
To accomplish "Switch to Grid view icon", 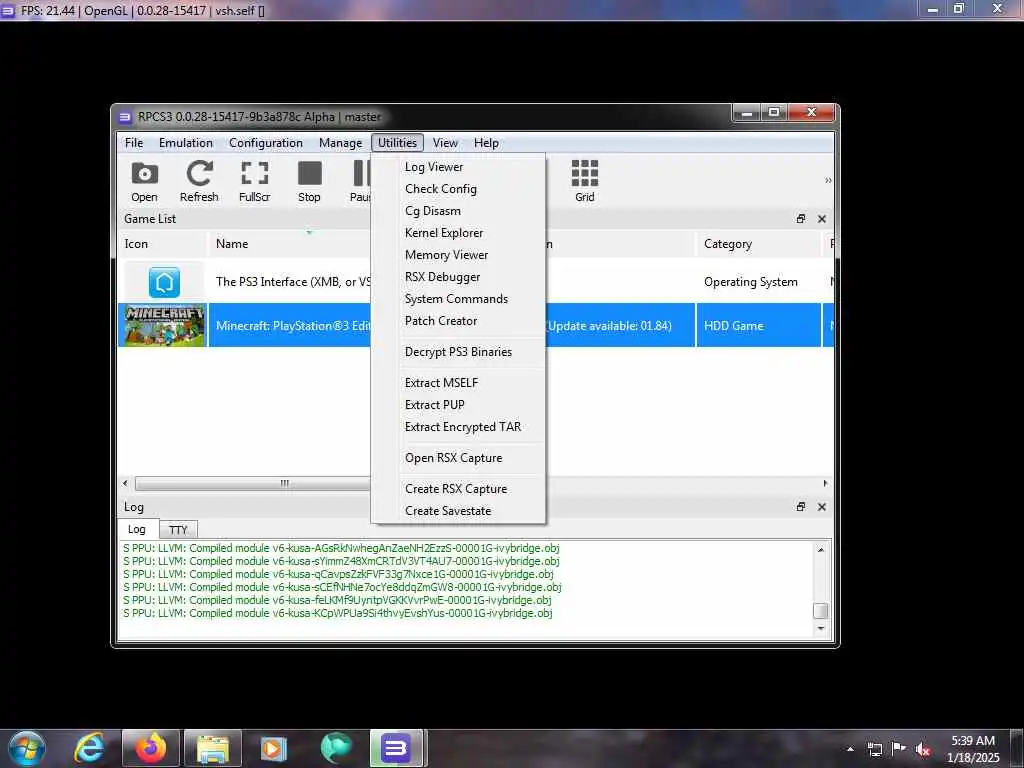I will pos(584,181).
